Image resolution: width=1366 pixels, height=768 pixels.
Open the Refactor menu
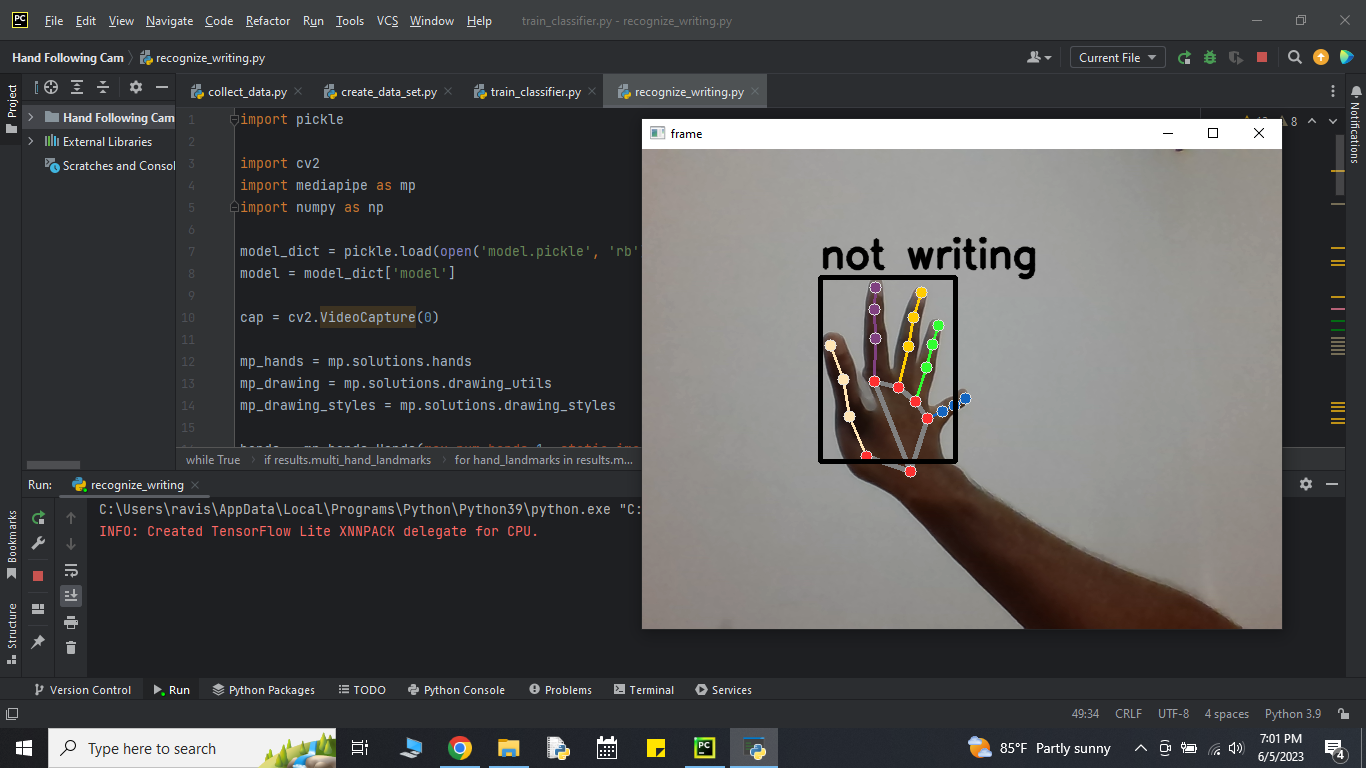click(x=268, y=21)
